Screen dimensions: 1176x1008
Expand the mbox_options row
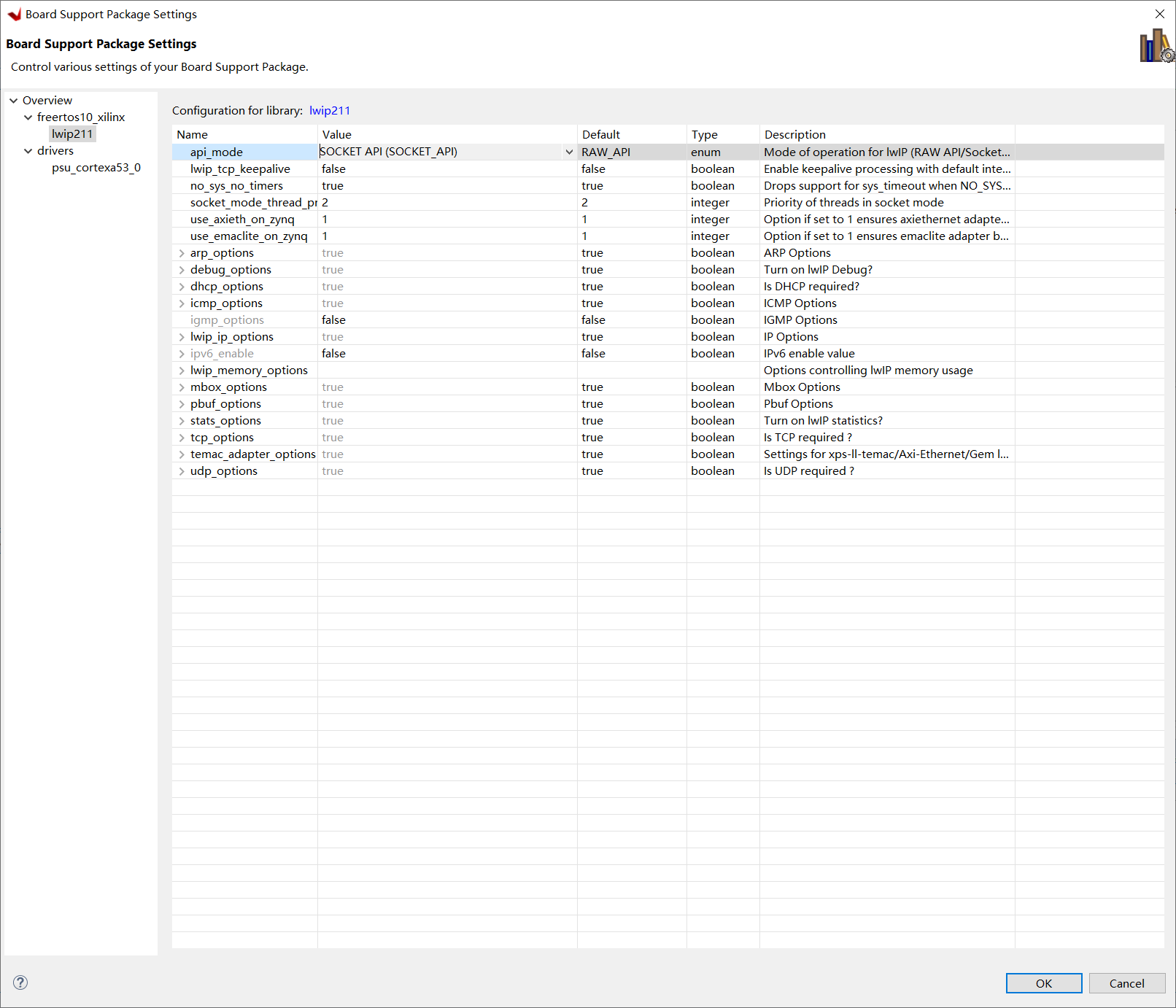click(x=182, y=387)
